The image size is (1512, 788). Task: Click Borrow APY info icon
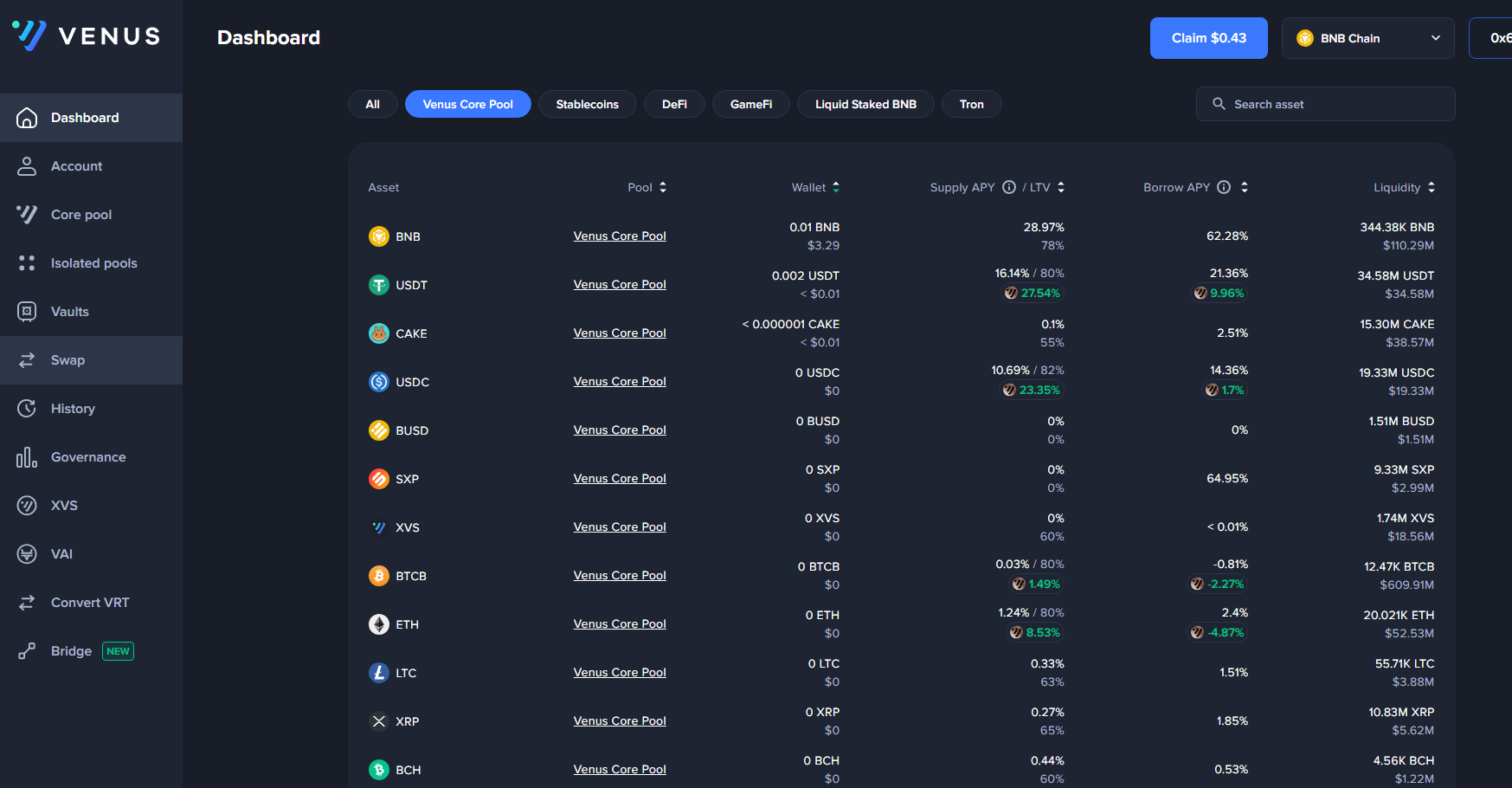(x=1224, y=187)
